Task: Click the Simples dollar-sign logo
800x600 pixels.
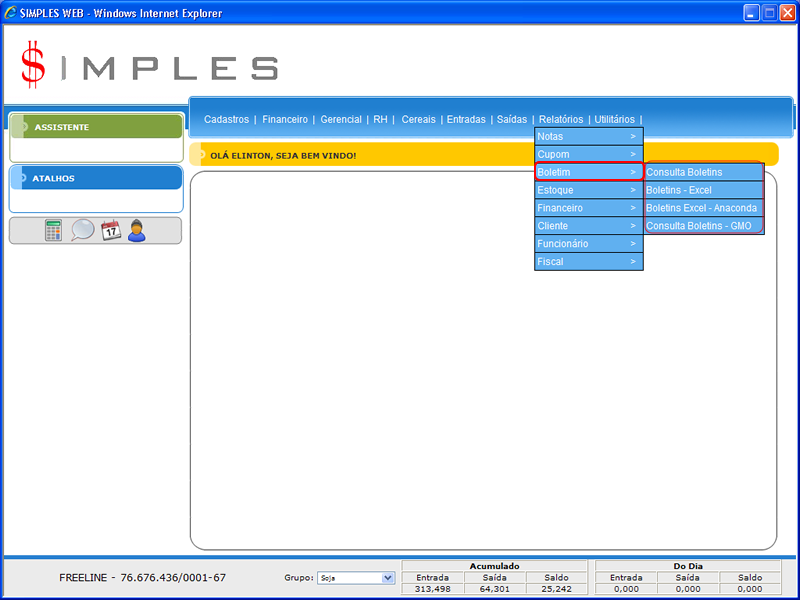Action: click(34, 64)
